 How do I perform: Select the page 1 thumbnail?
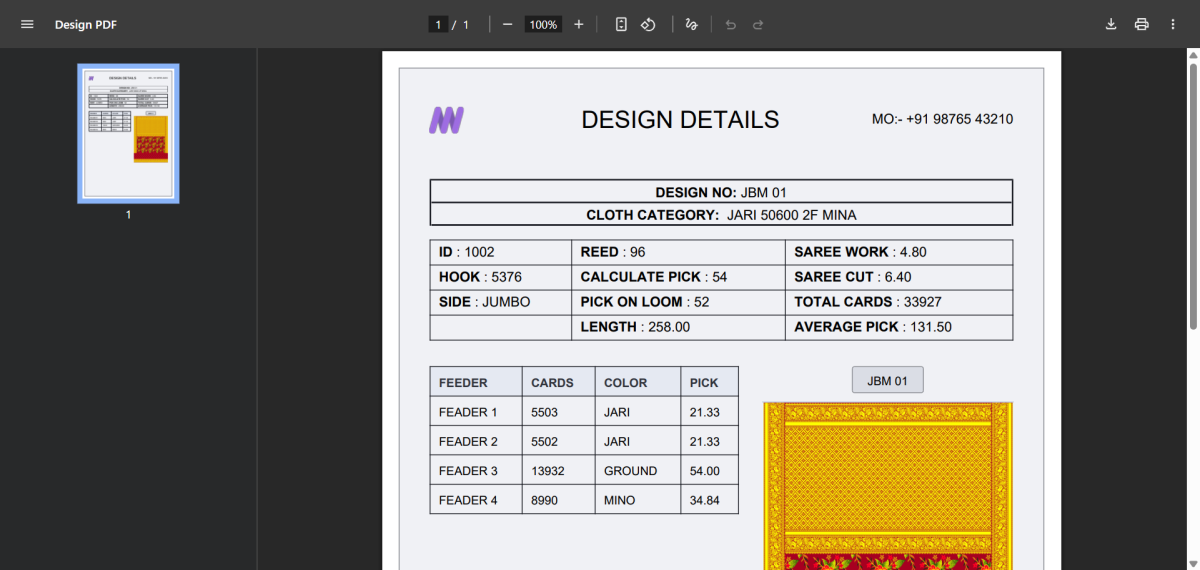pos(128,133)
